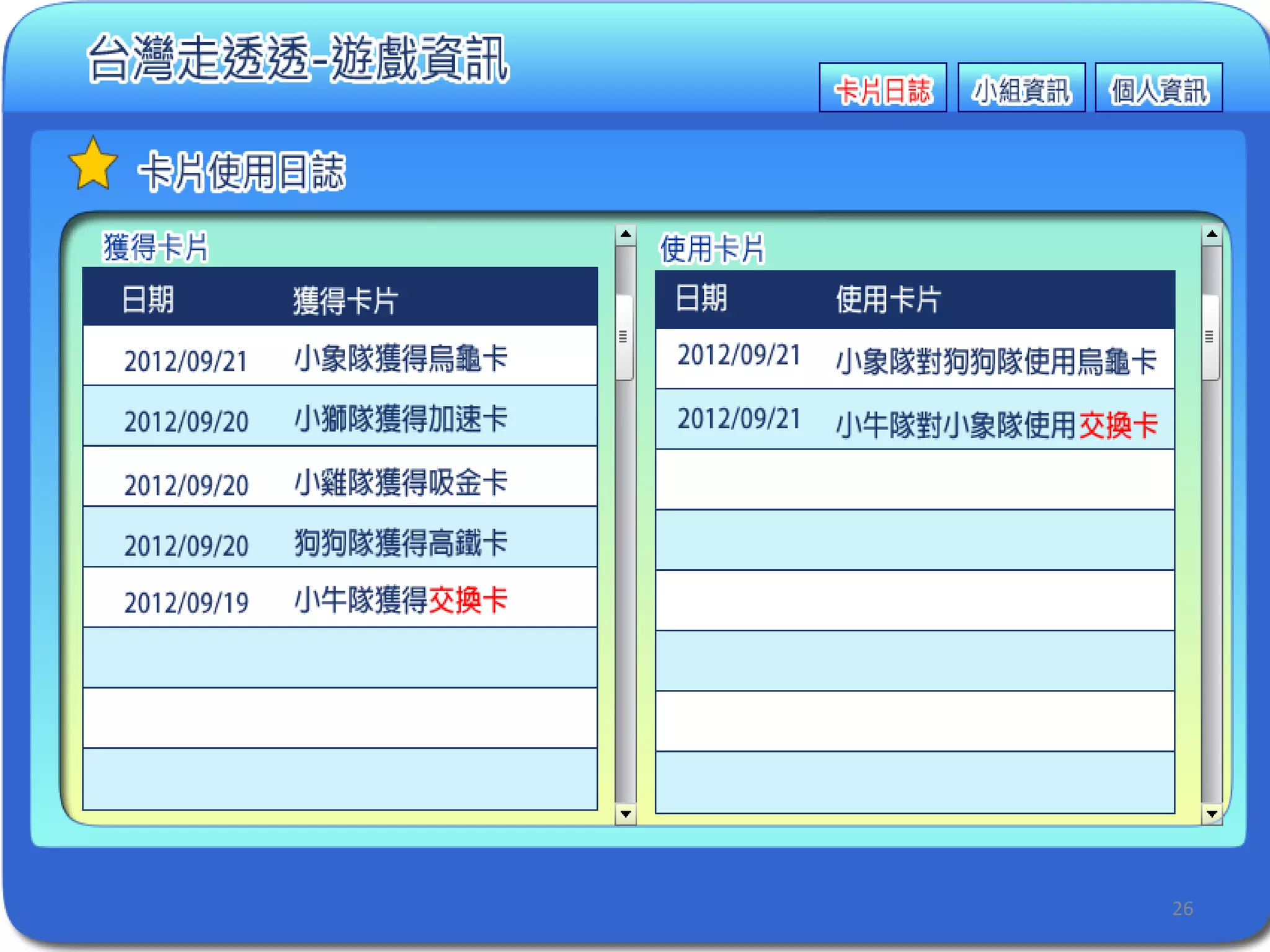Click 使用卡片 column header

(888, 299)
